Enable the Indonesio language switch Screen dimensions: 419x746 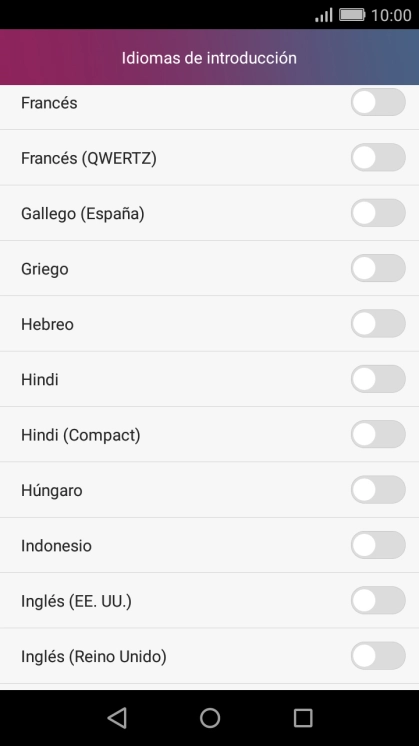tap(378, 545)
